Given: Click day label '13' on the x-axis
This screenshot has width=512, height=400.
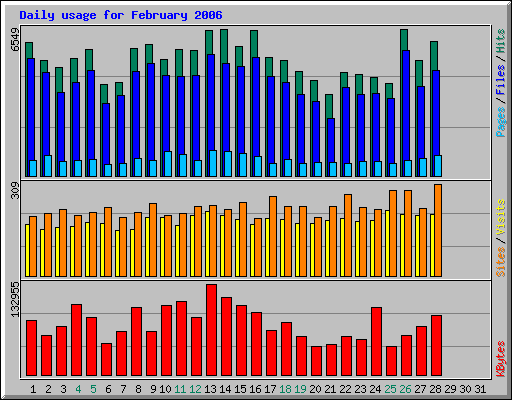Looking at the screenshot, I should click(210, 389).
